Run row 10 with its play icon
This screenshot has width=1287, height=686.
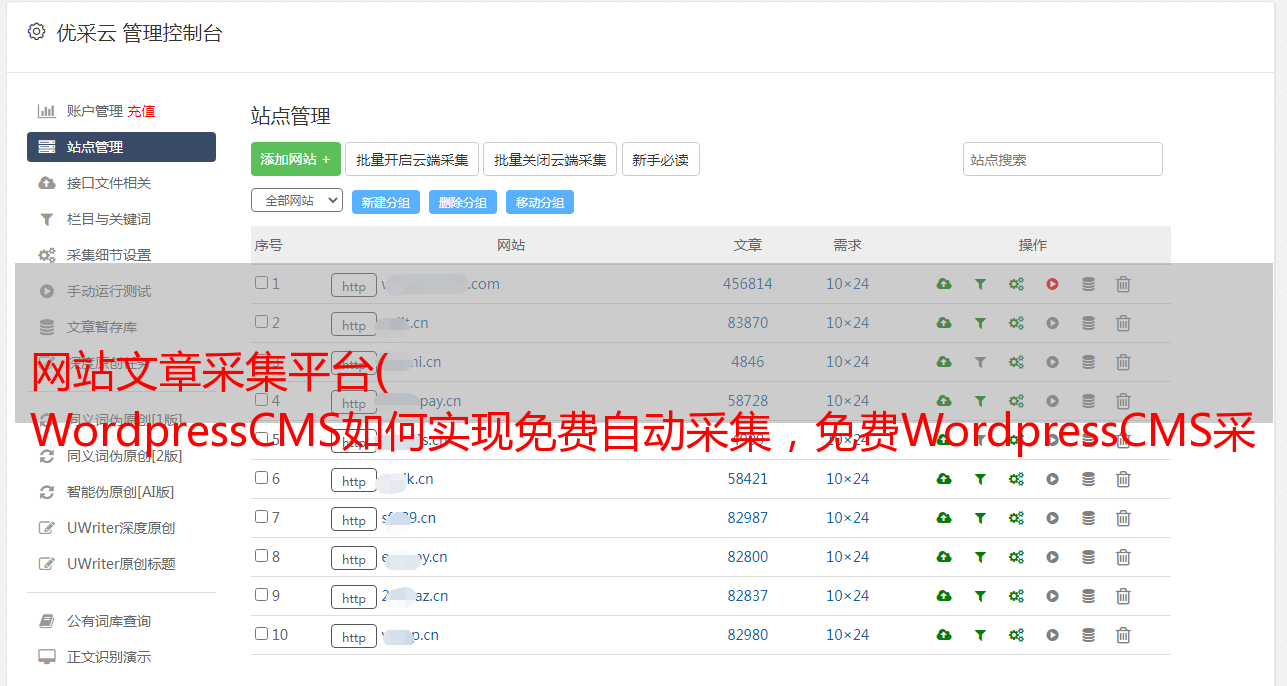pos(1052,635)
